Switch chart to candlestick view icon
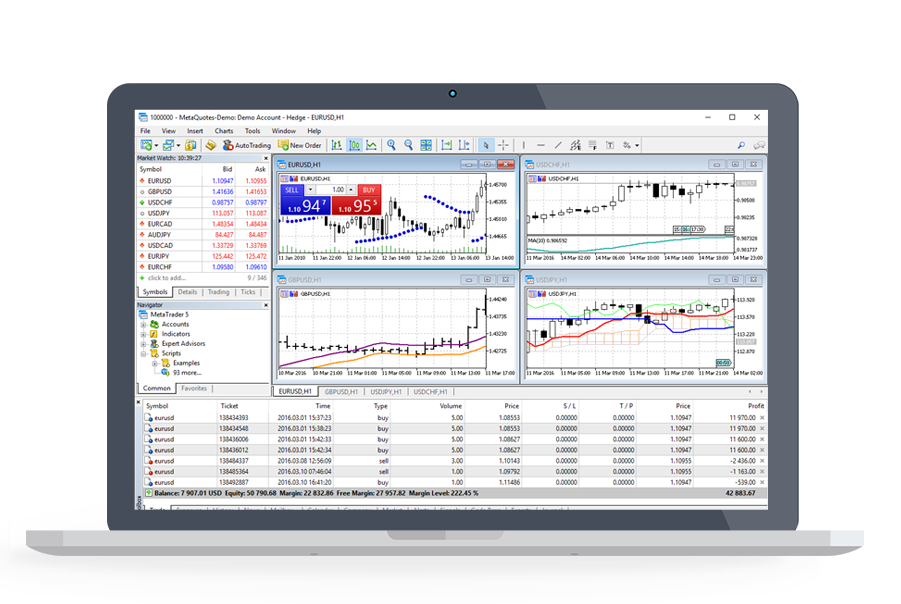Image resolution: width=901 pixels, height=604 pixels. (x=353, y=145)
